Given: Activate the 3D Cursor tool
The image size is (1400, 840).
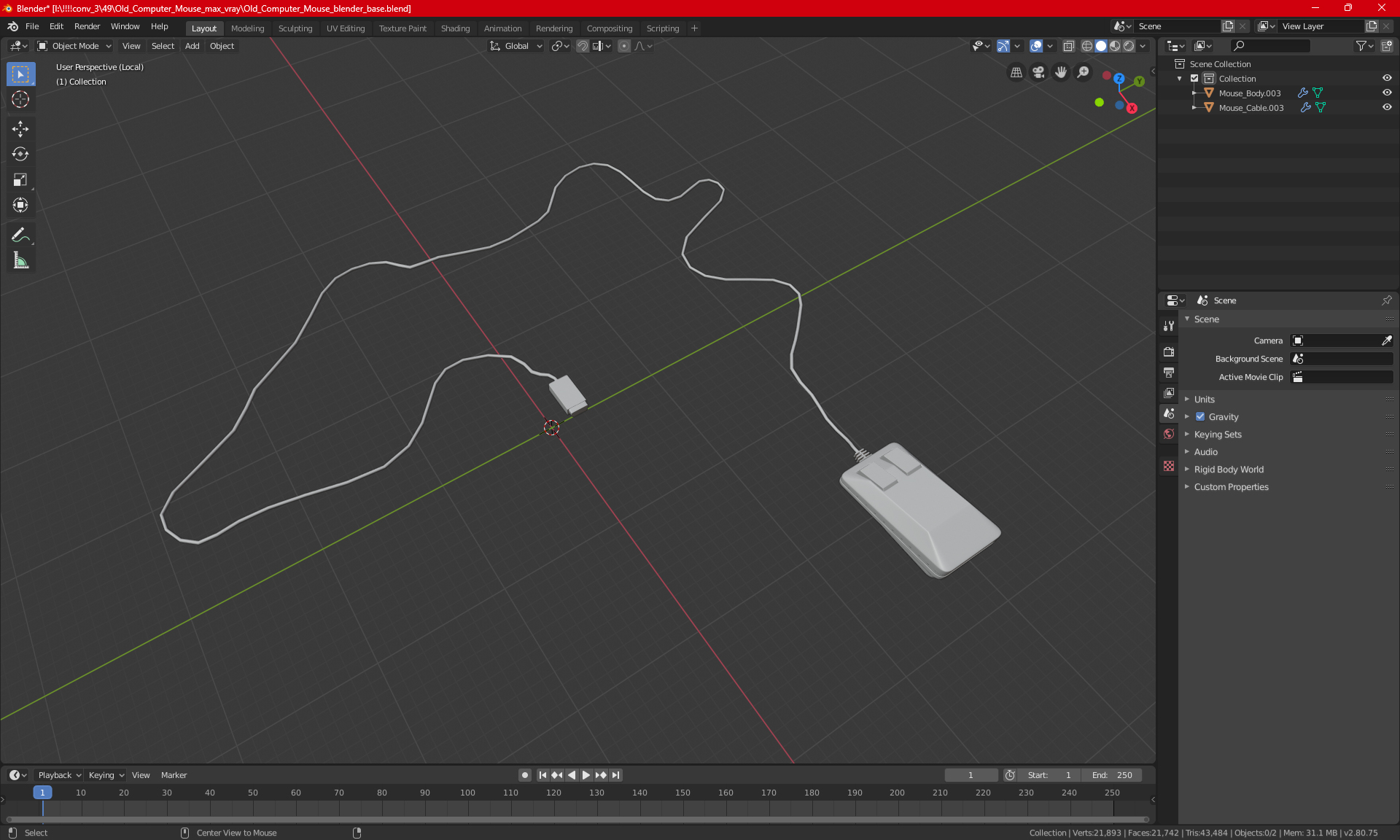Looking at the screenshot, I should coord(20,99).
